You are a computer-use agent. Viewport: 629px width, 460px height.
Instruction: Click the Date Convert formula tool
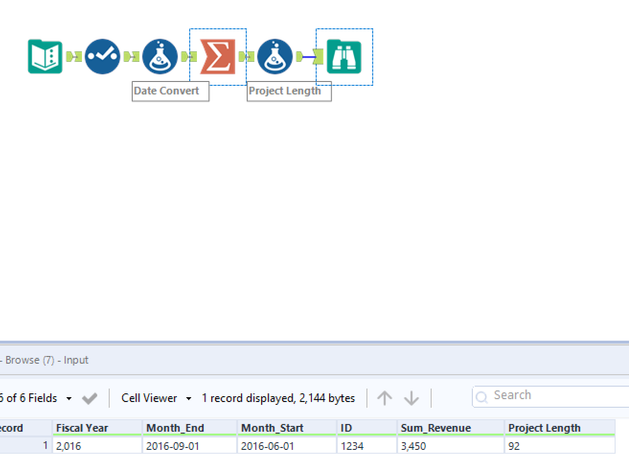click(x=160, y=57)
